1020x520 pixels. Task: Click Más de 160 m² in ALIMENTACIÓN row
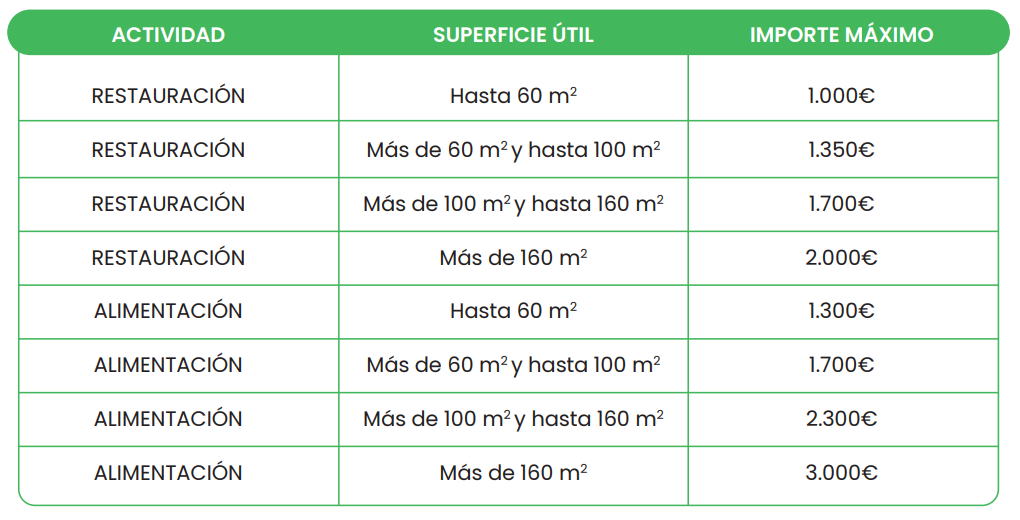(513, 472)
